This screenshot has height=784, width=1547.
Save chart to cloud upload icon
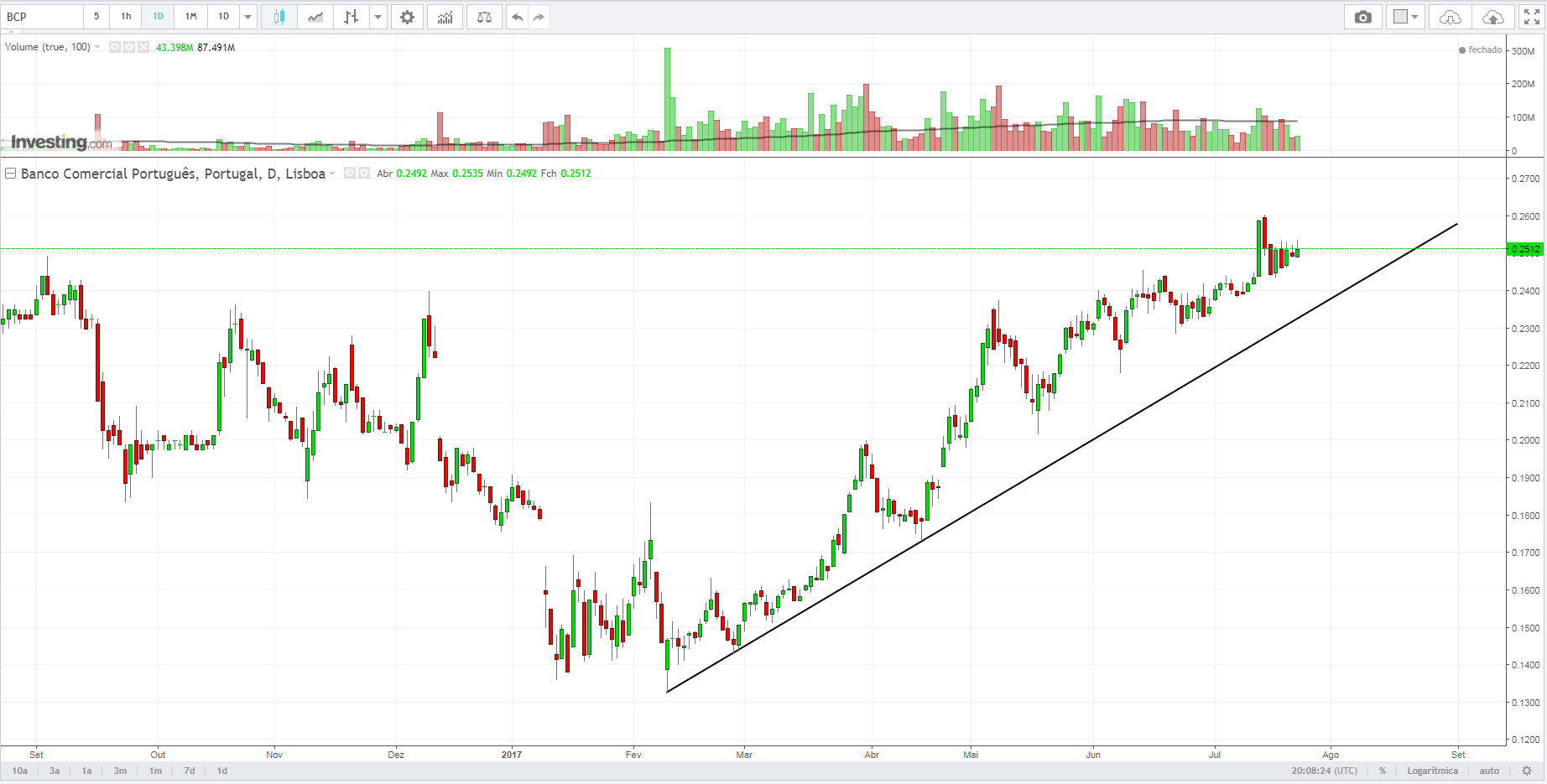[x=1493, y=17]
